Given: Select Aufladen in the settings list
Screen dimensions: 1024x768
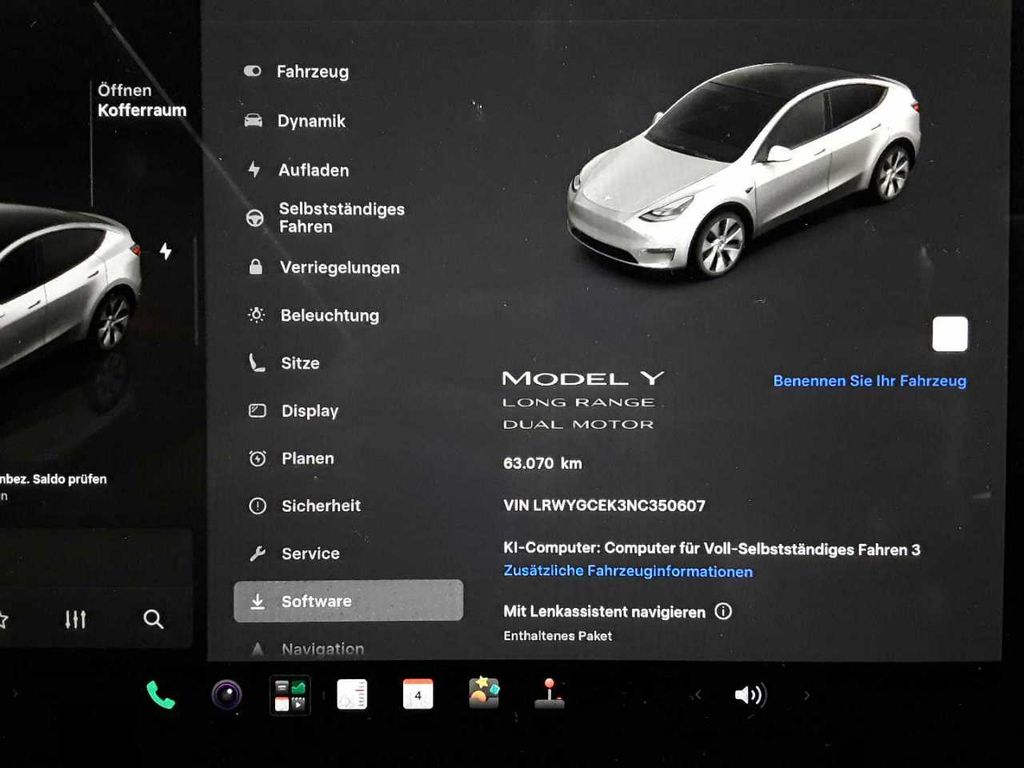Looking at the screenshot, I should tap(313, 170).
